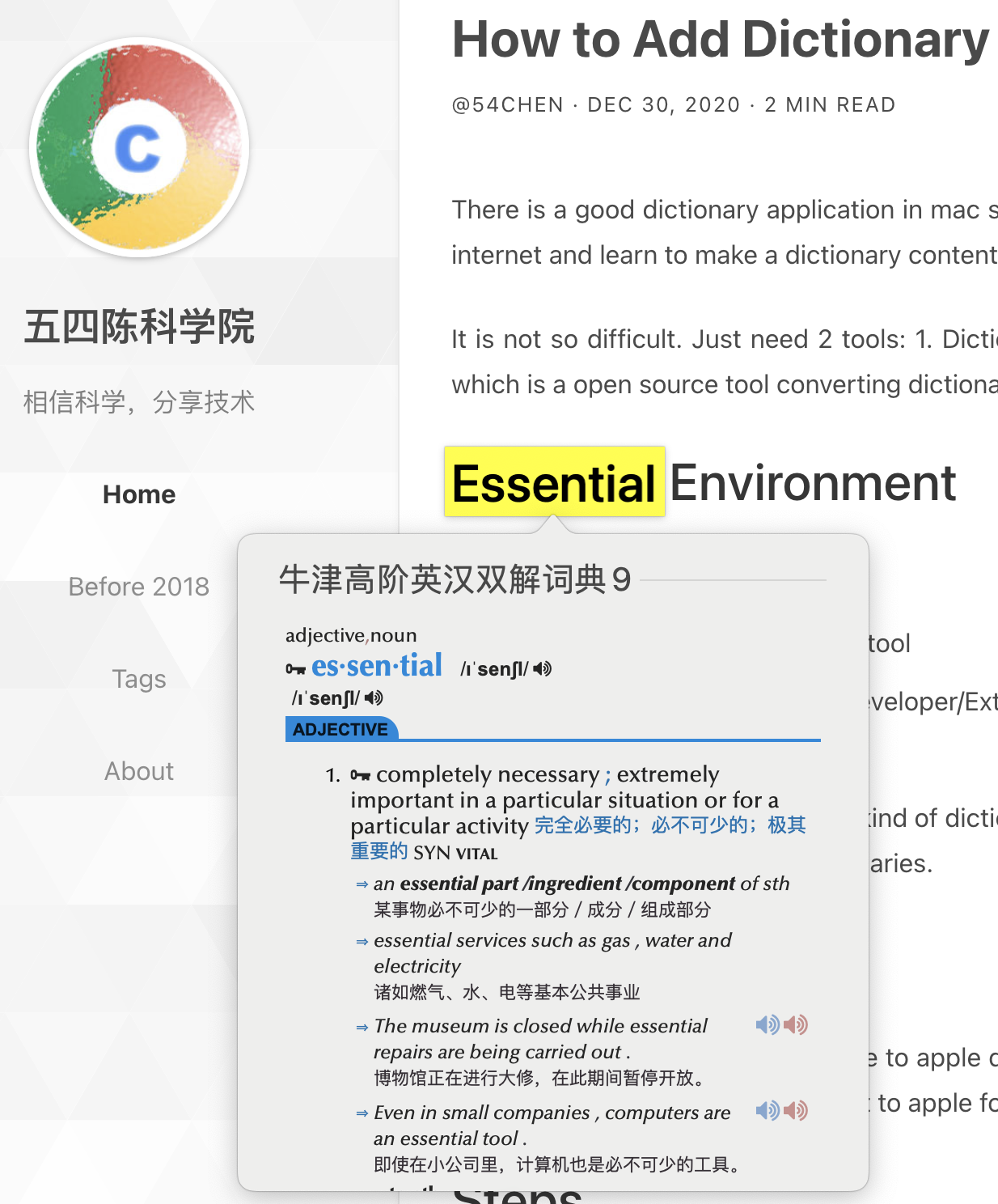This screenshot has width=998, height=1204.
Task: Open the Home navigation link
Action: click(139, 494)
